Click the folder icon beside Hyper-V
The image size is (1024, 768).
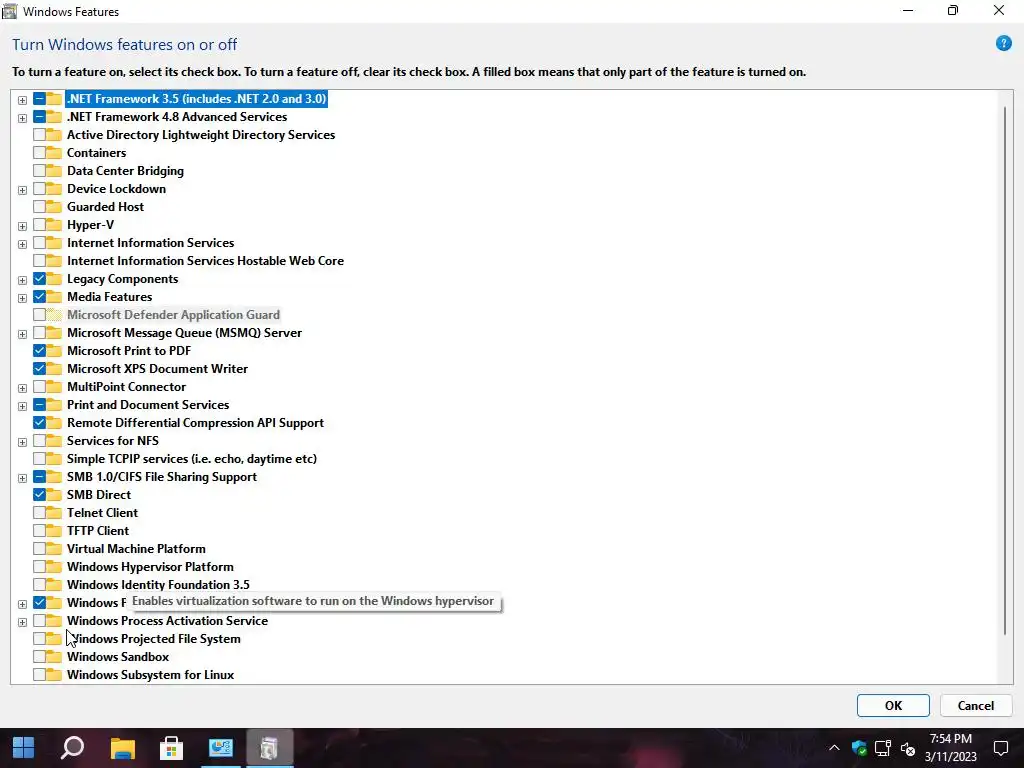coord(54,225)
